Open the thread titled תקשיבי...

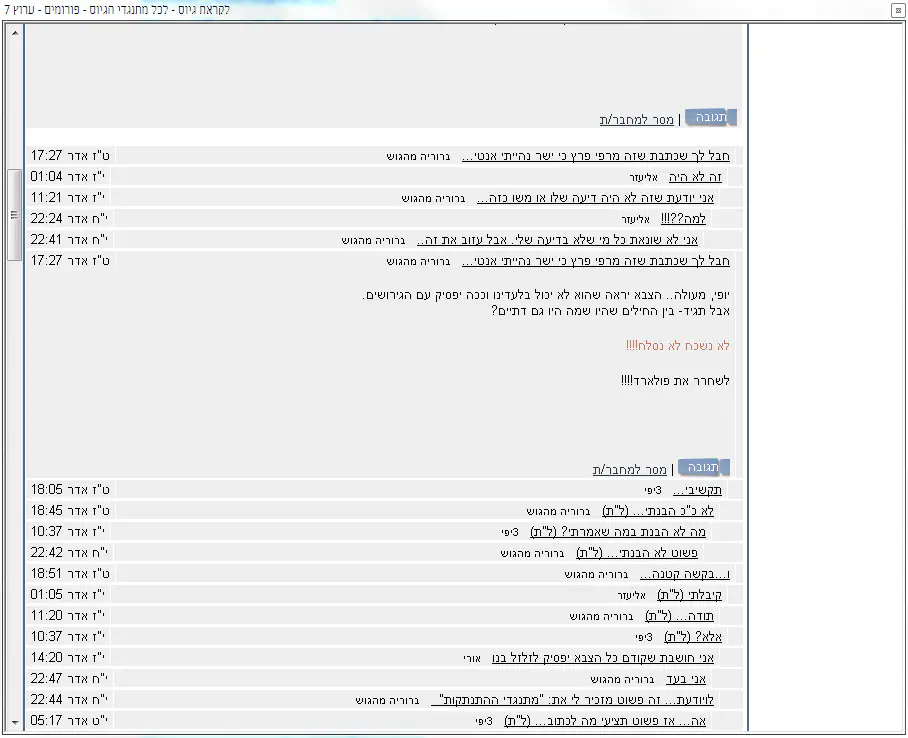(x=697, y=490)
